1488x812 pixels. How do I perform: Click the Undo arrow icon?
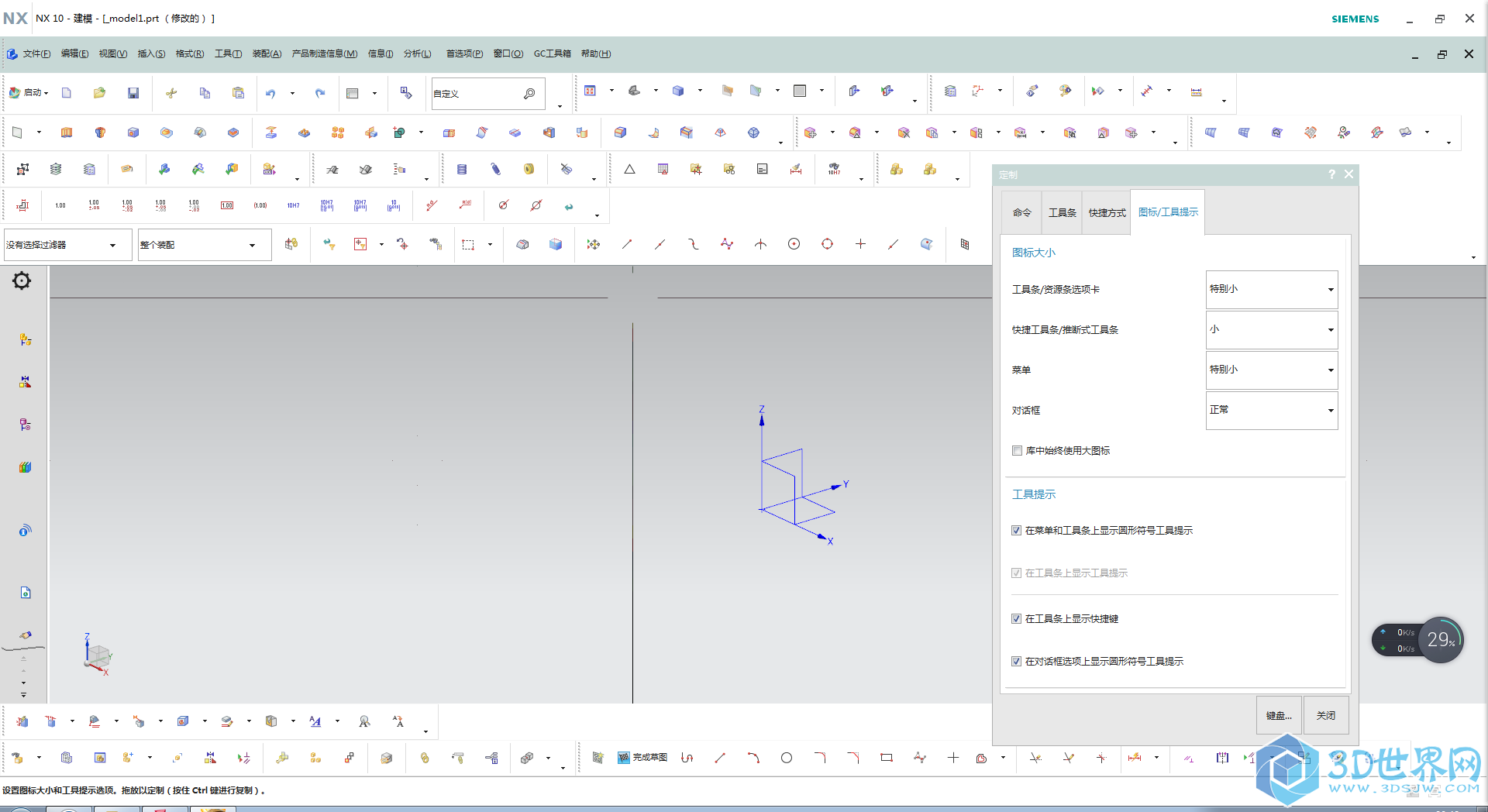click(270, 93)
